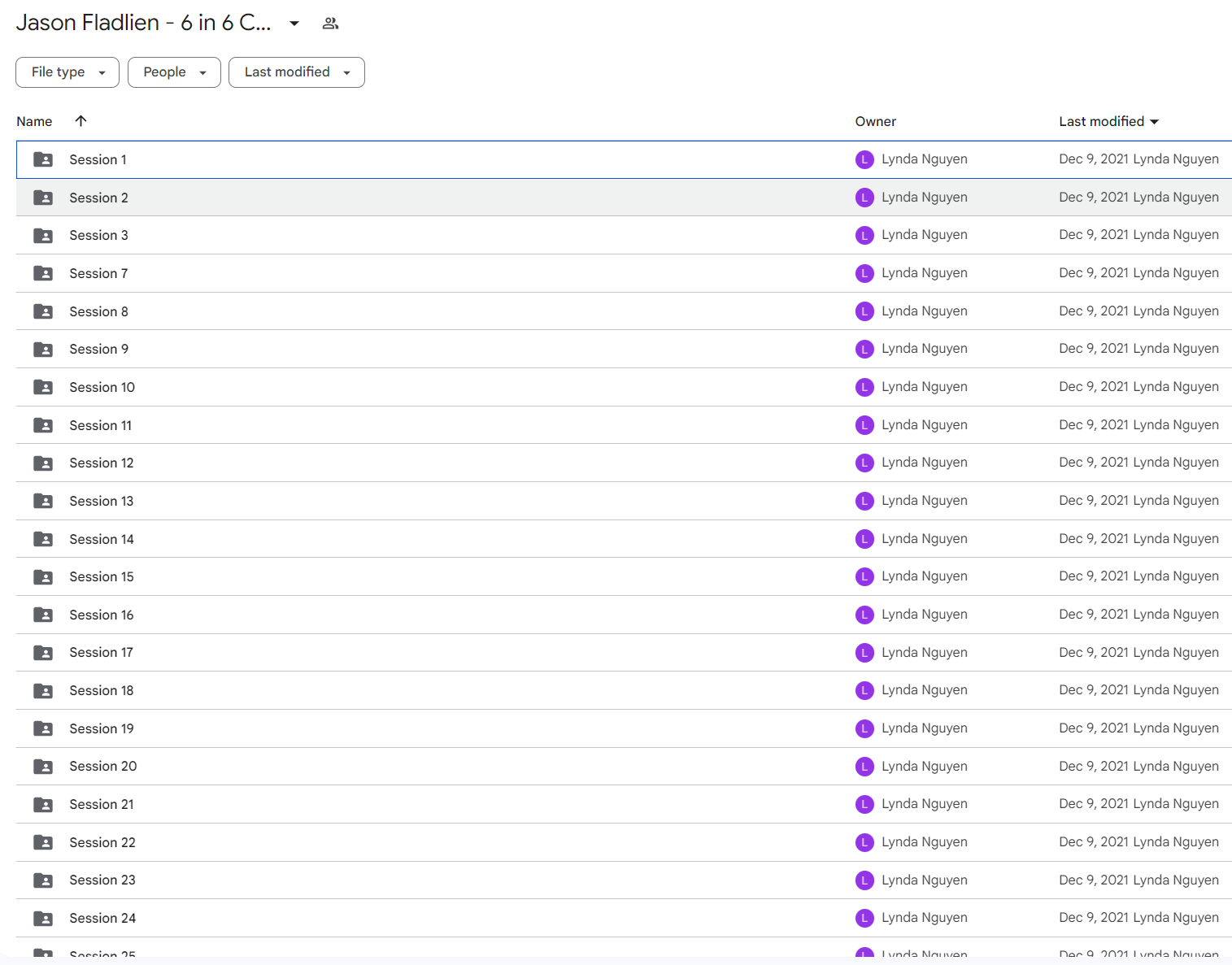Image resolution: width=1232 pixels, height=965 pixels.
Task: Click the shared folder icon for Session 22
Action: 43,842
